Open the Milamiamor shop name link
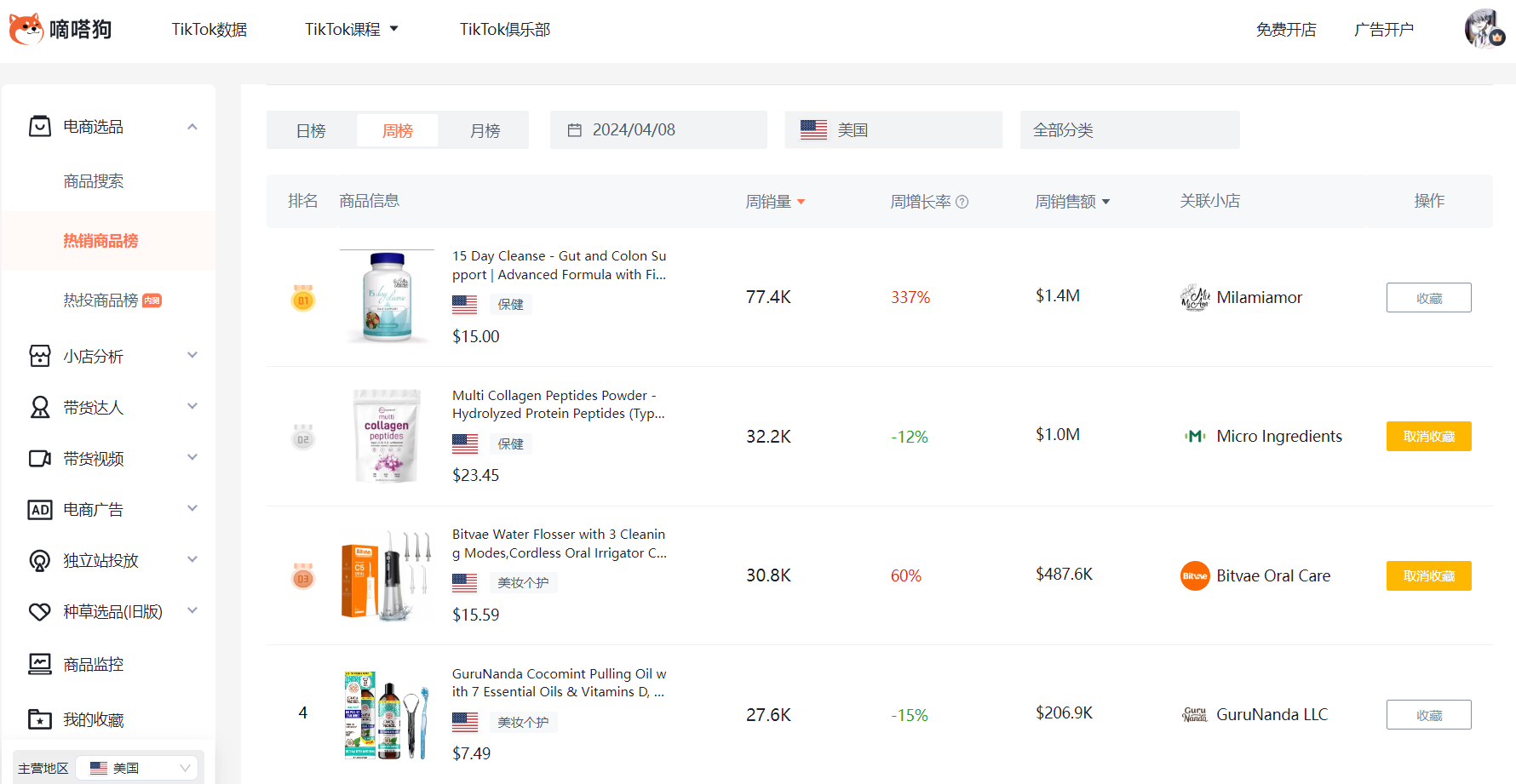Image resolution: width=1516 pixels, height=784 pixels. pos(1259,297)
